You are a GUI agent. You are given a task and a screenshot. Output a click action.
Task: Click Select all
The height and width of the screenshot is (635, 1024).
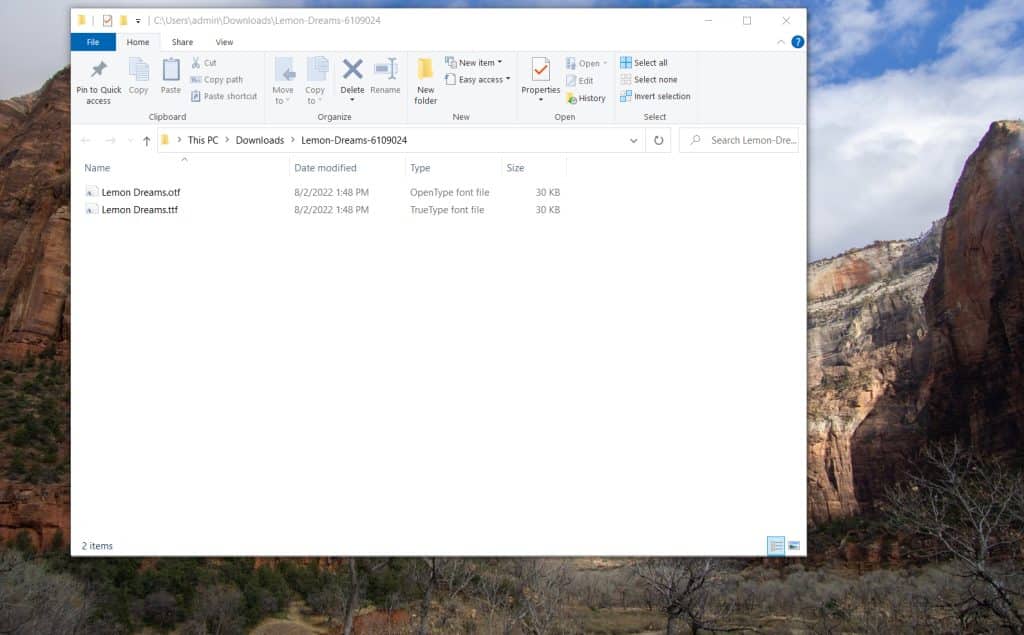point(644,63)
